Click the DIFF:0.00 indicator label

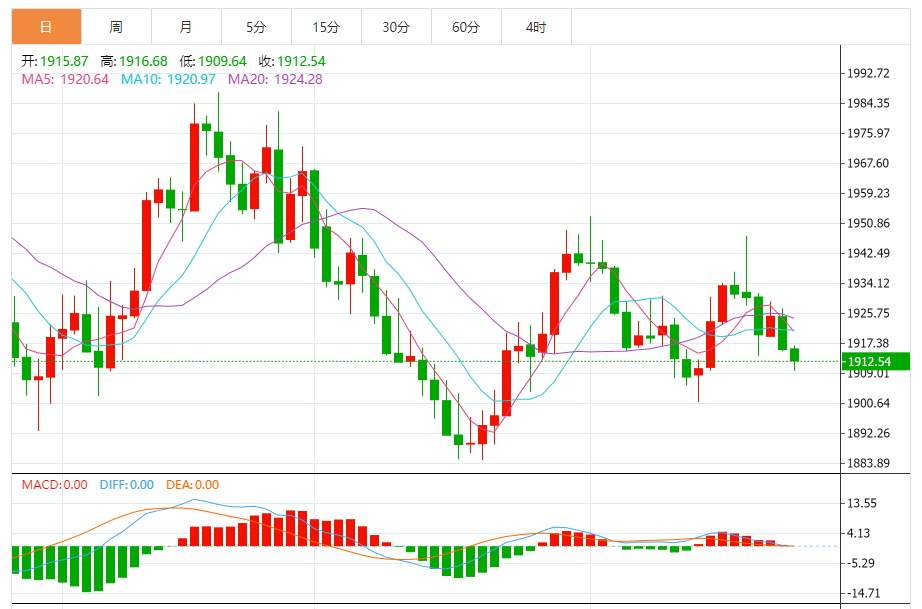(126, 485)
